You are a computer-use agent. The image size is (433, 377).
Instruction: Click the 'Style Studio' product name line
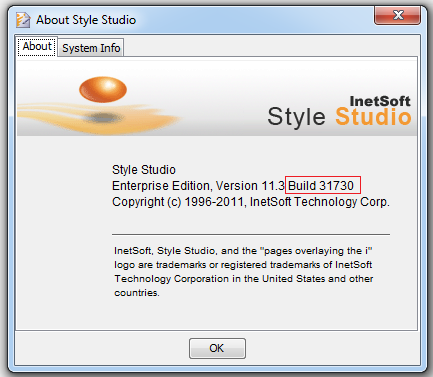tap(144, 170)
